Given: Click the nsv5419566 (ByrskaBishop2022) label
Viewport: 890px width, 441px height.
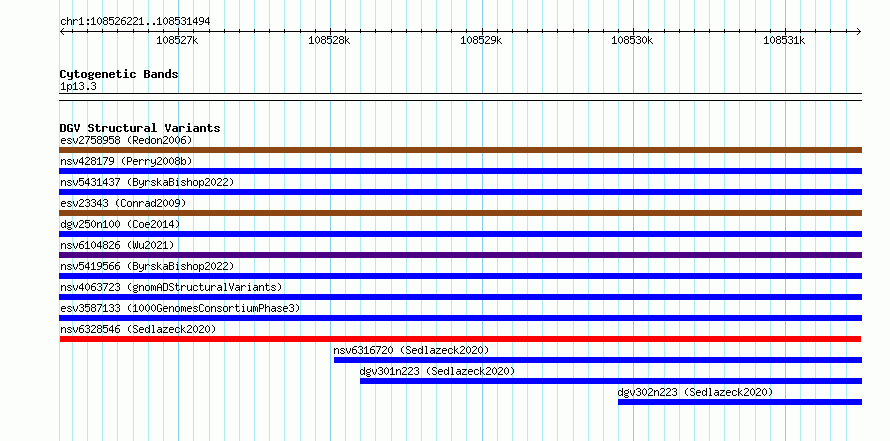Looking at the screenshot, I should 147,266.
